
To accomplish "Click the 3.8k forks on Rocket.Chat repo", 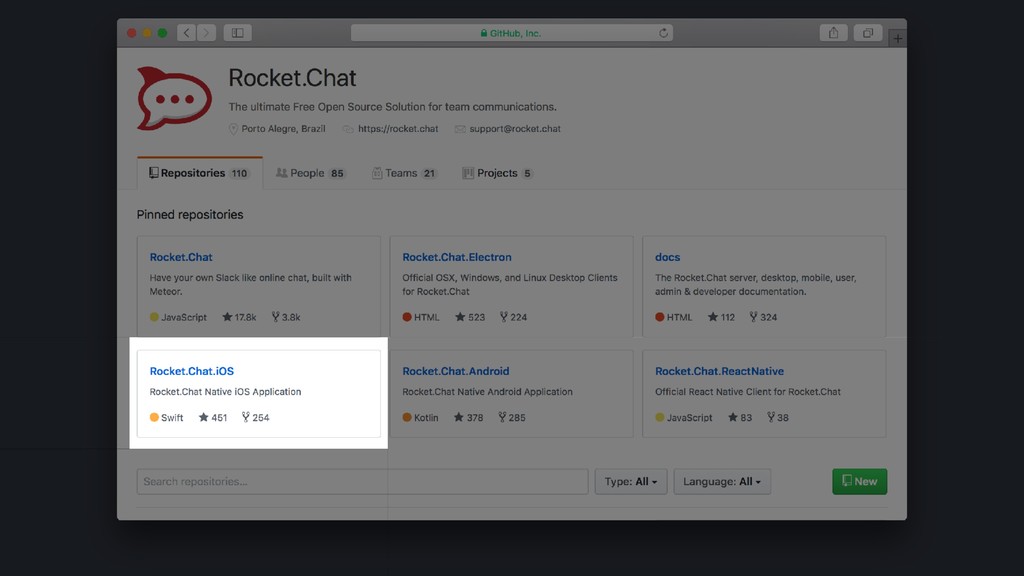I will click(286, 317).
